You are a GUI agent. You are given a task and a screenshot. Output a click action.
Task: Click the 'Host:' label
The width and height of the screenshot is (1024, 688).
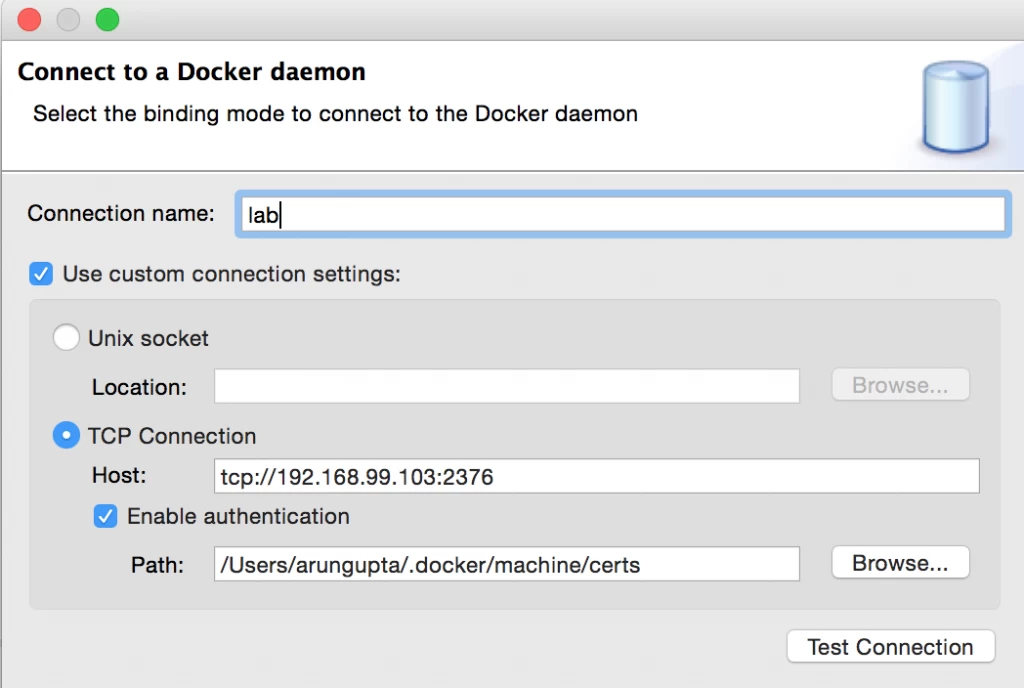(119, 475)
